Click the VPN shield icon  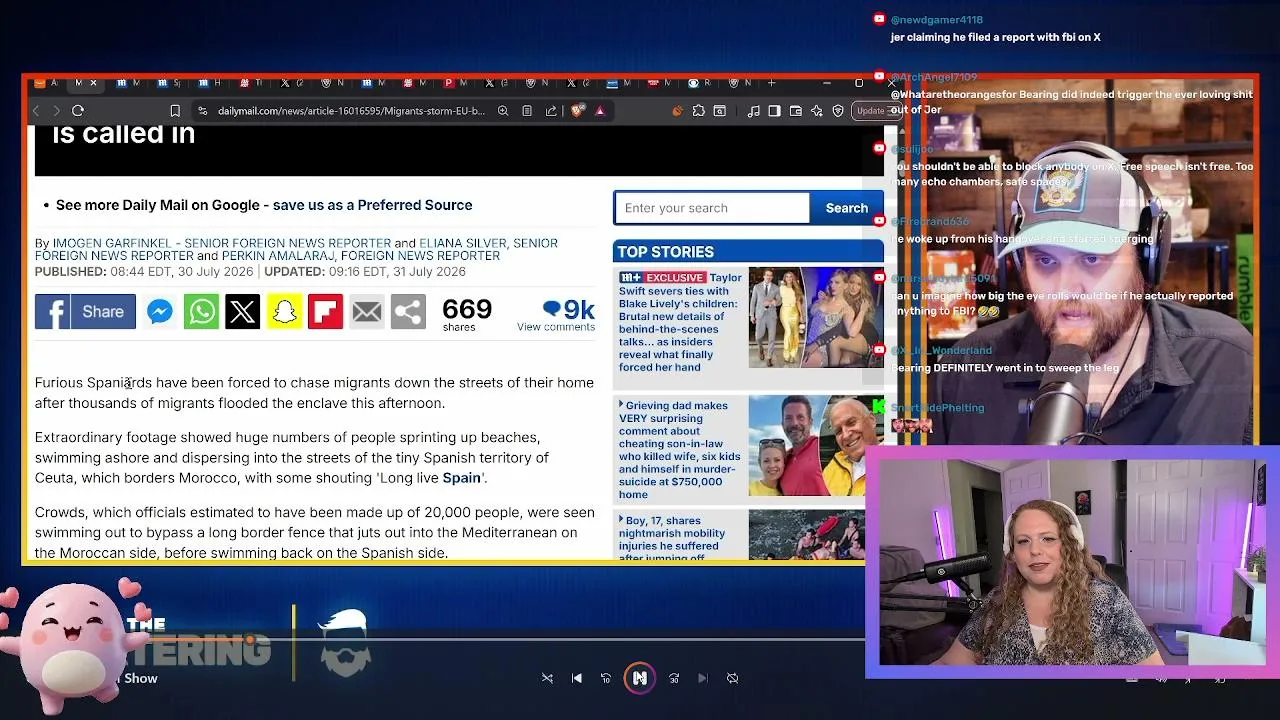[x=838, y=111]
